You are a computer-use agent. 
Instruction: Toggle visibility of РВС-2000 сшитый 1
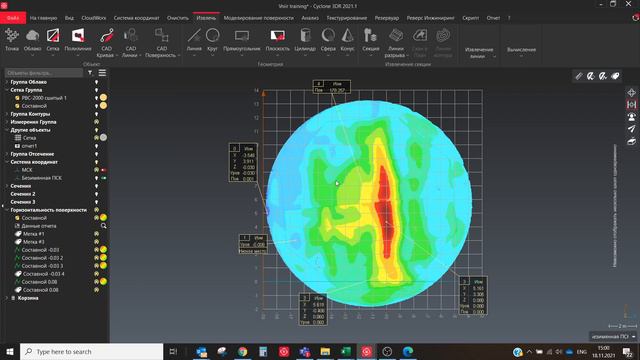click(x=96, y=98)
